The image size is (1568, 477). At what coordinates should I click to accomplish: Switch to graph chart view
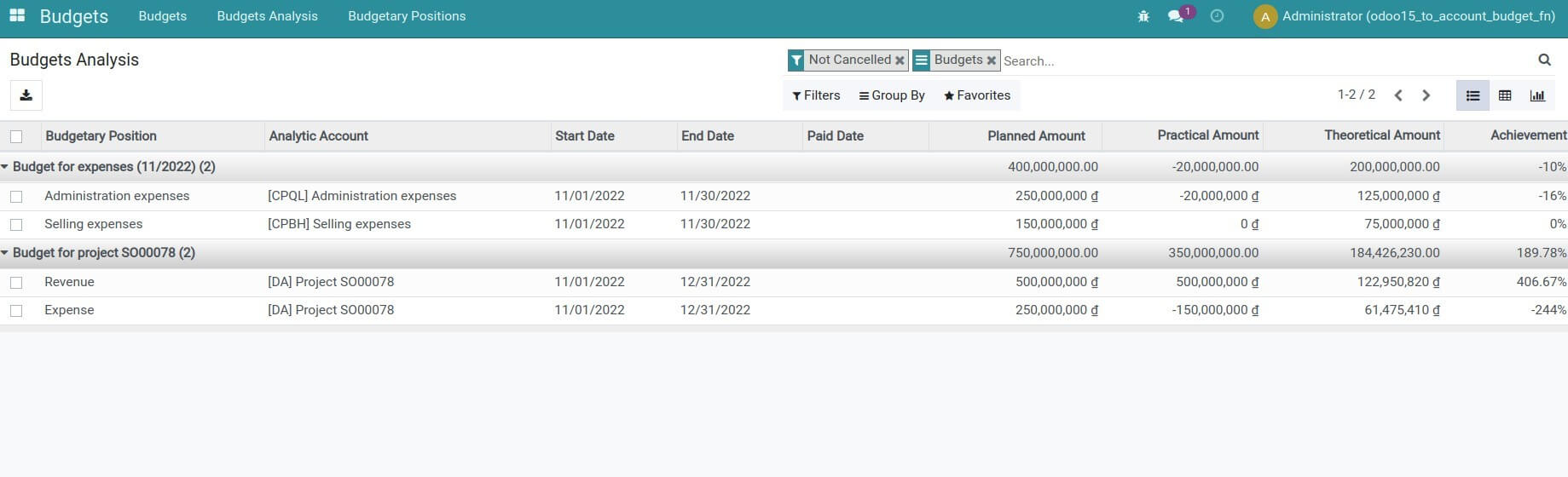click(1537, 95)
